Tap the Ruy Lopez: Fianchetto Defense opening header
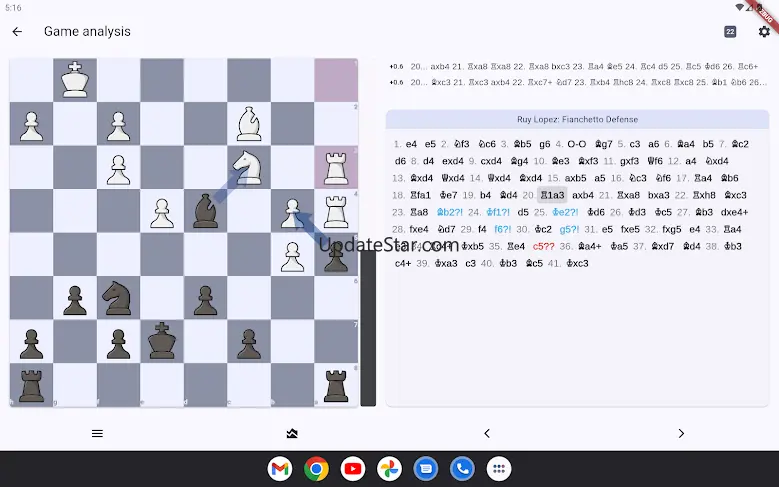The width and height of the screenshot is (779, 487). click(577, 119)
